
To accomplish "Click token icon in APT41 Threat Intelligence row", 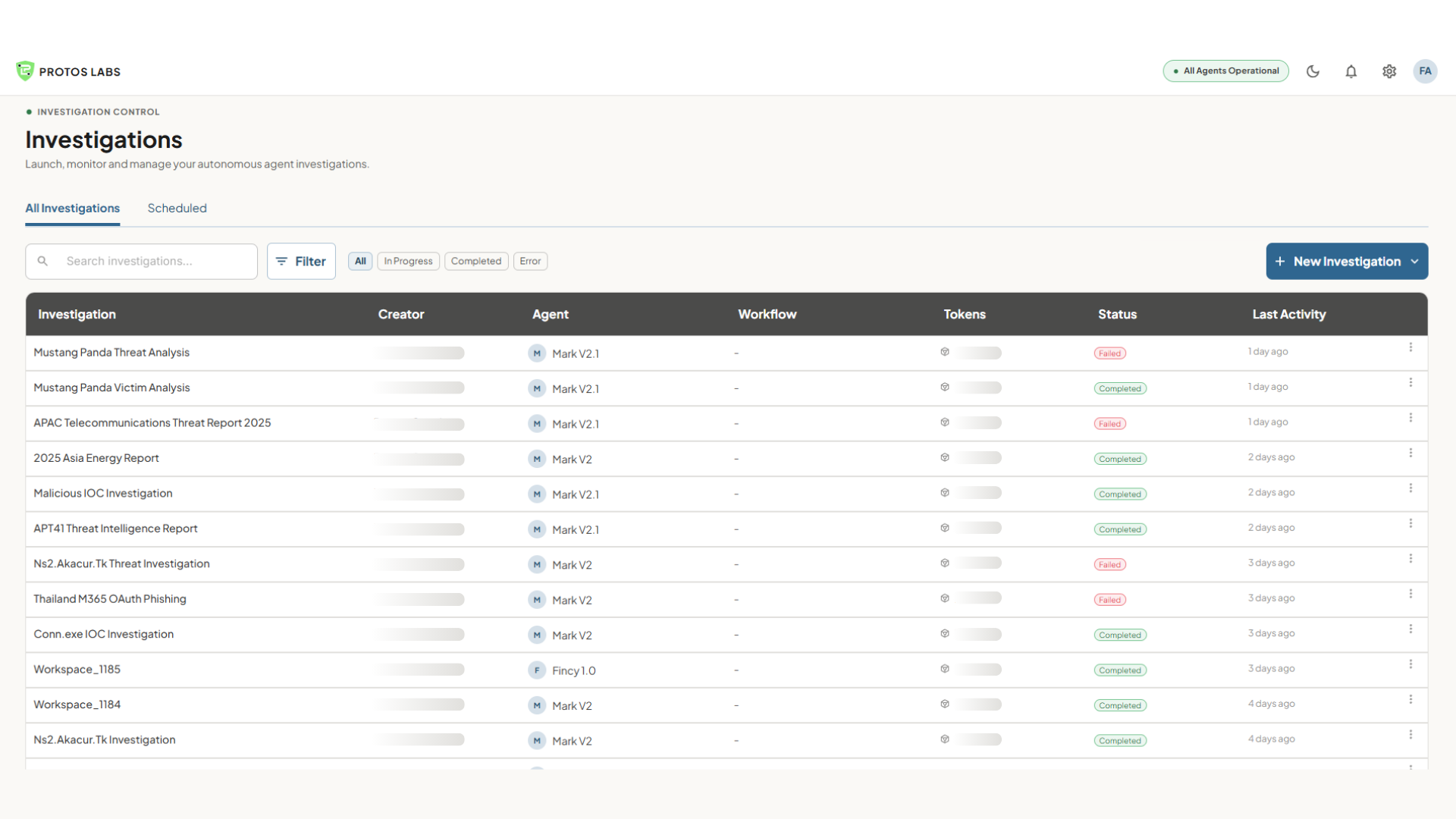I will [945, 528].
